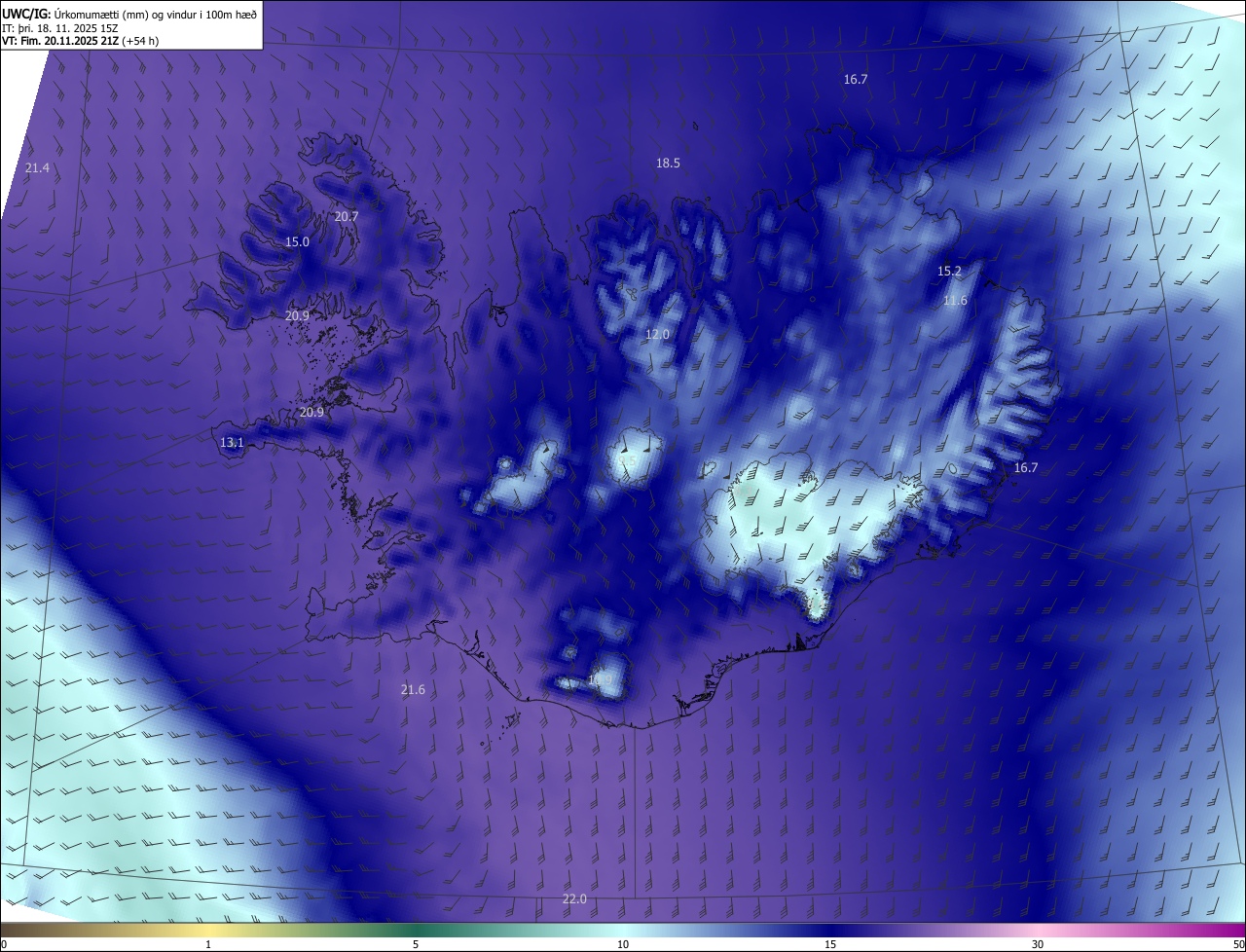Click the valid time line 'VT: Fim. 20.11.2025 21Z (+54 h)'
Image resolution: width=1246 pixels, height=952 pixels.
click(81, 41)
